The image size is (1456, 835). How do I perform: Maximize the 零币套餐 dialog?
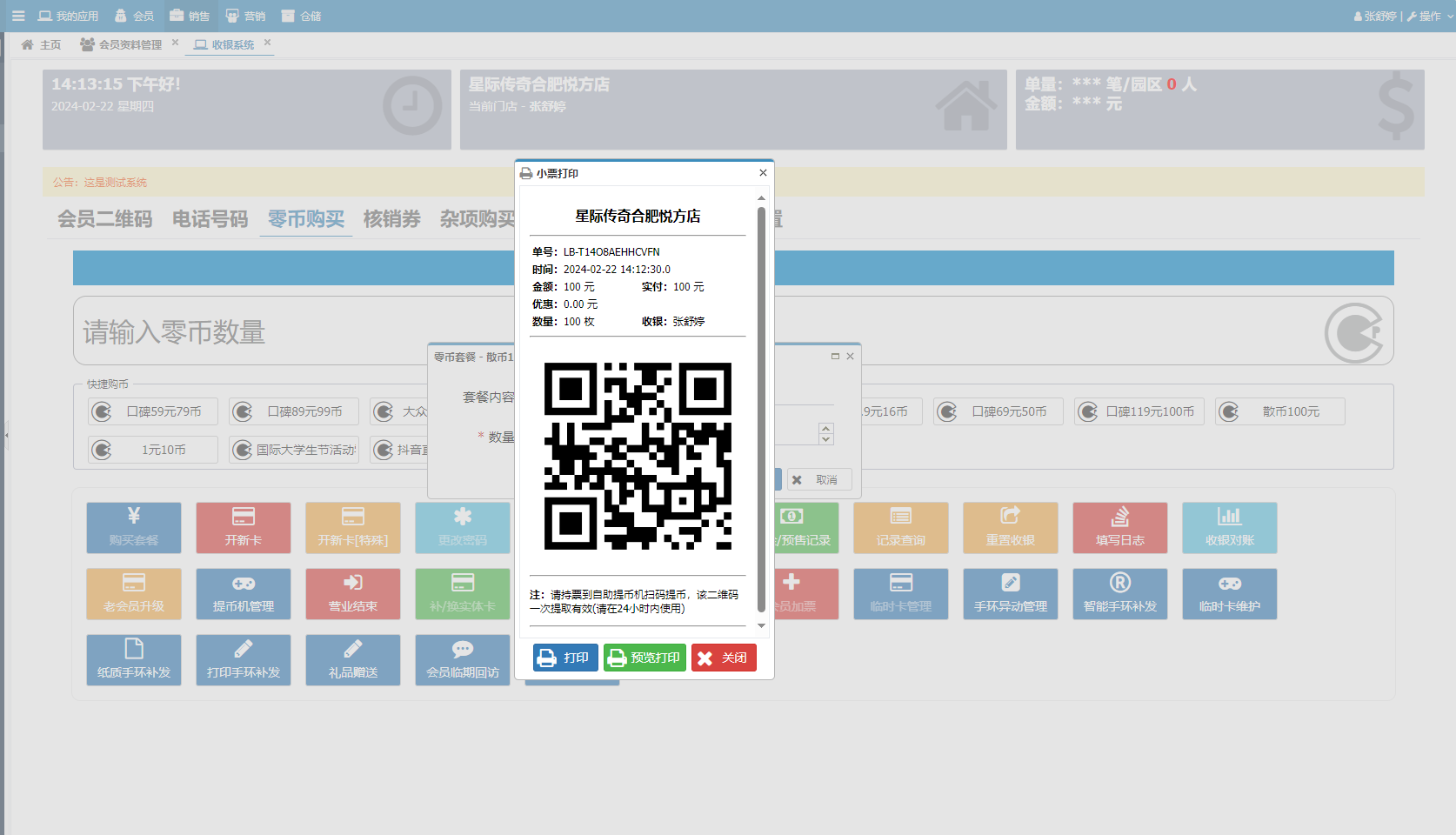pos(835,357)
